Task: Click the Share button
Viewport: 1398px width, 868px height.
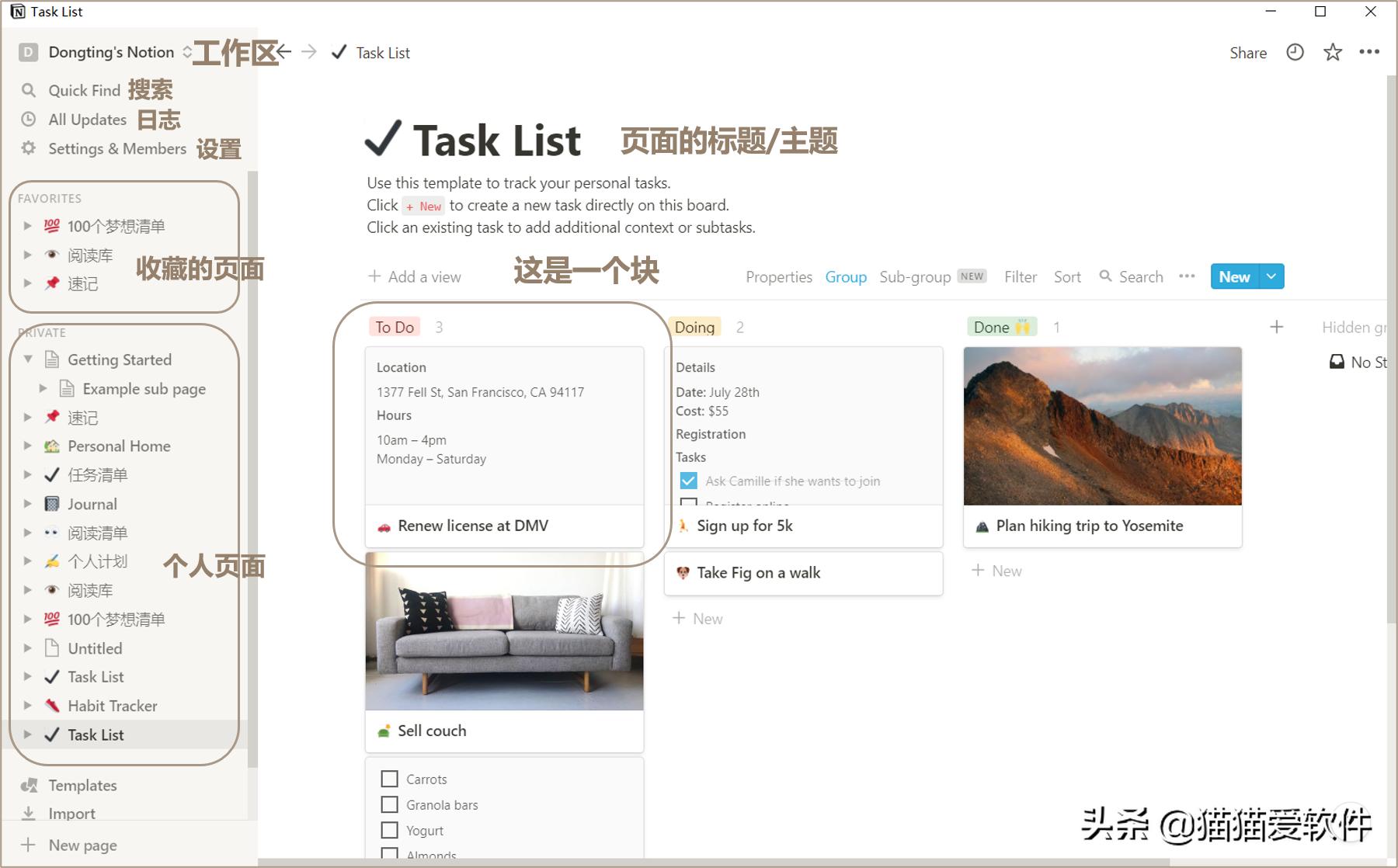Action: coord(1247,52)
